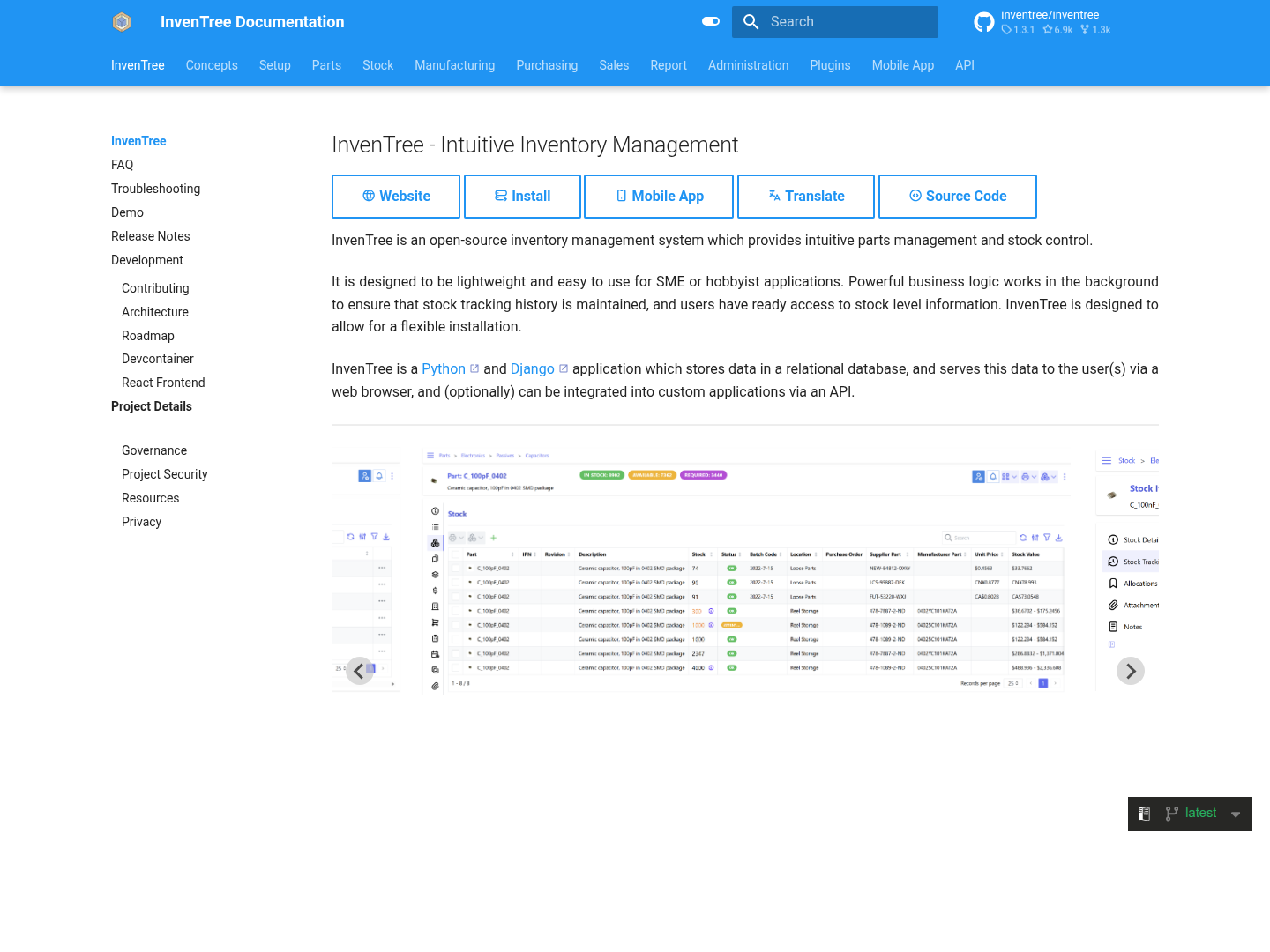Open the React Frontend page

pos(163,383)
